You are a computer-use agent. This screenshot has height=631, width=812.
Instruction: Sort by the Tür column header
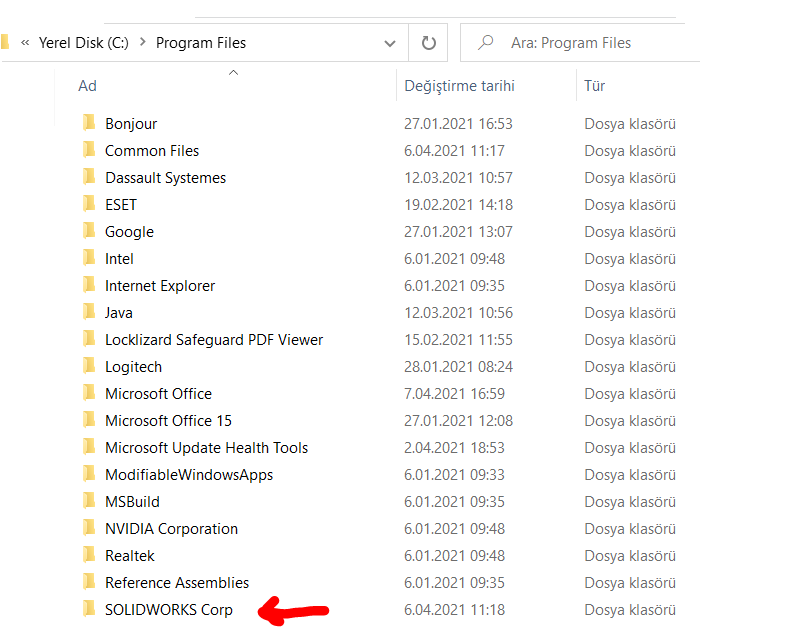(x=594, y=86)
